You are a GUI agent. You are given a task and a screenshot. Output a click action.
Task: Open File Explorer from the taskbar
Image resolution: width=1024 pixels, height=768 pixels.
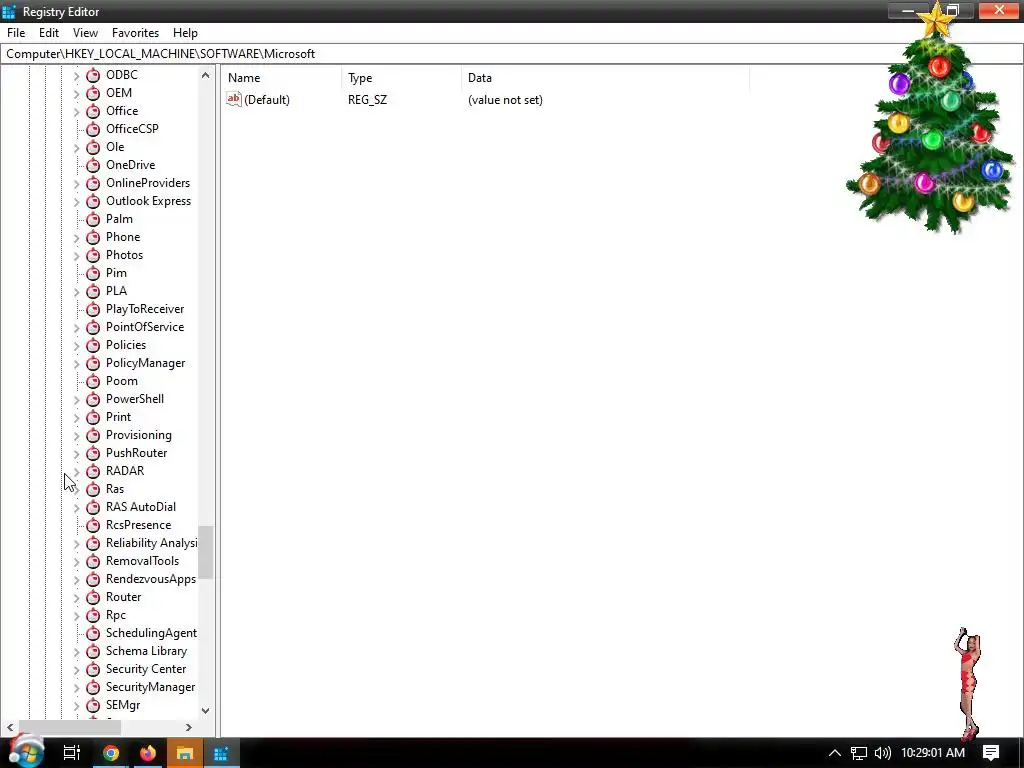(185, 754)
